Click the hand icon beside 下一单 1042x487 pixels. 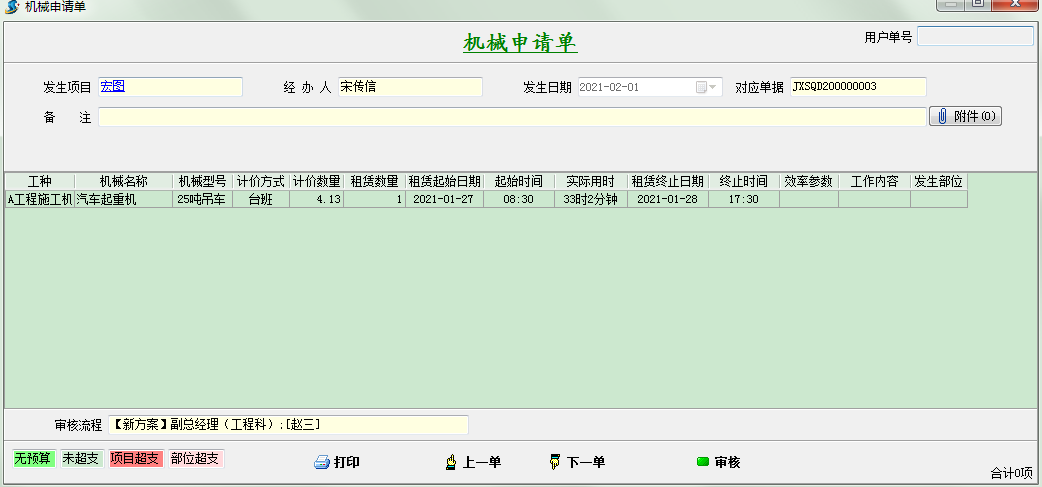pyautogui.click(x=555, y=462)
